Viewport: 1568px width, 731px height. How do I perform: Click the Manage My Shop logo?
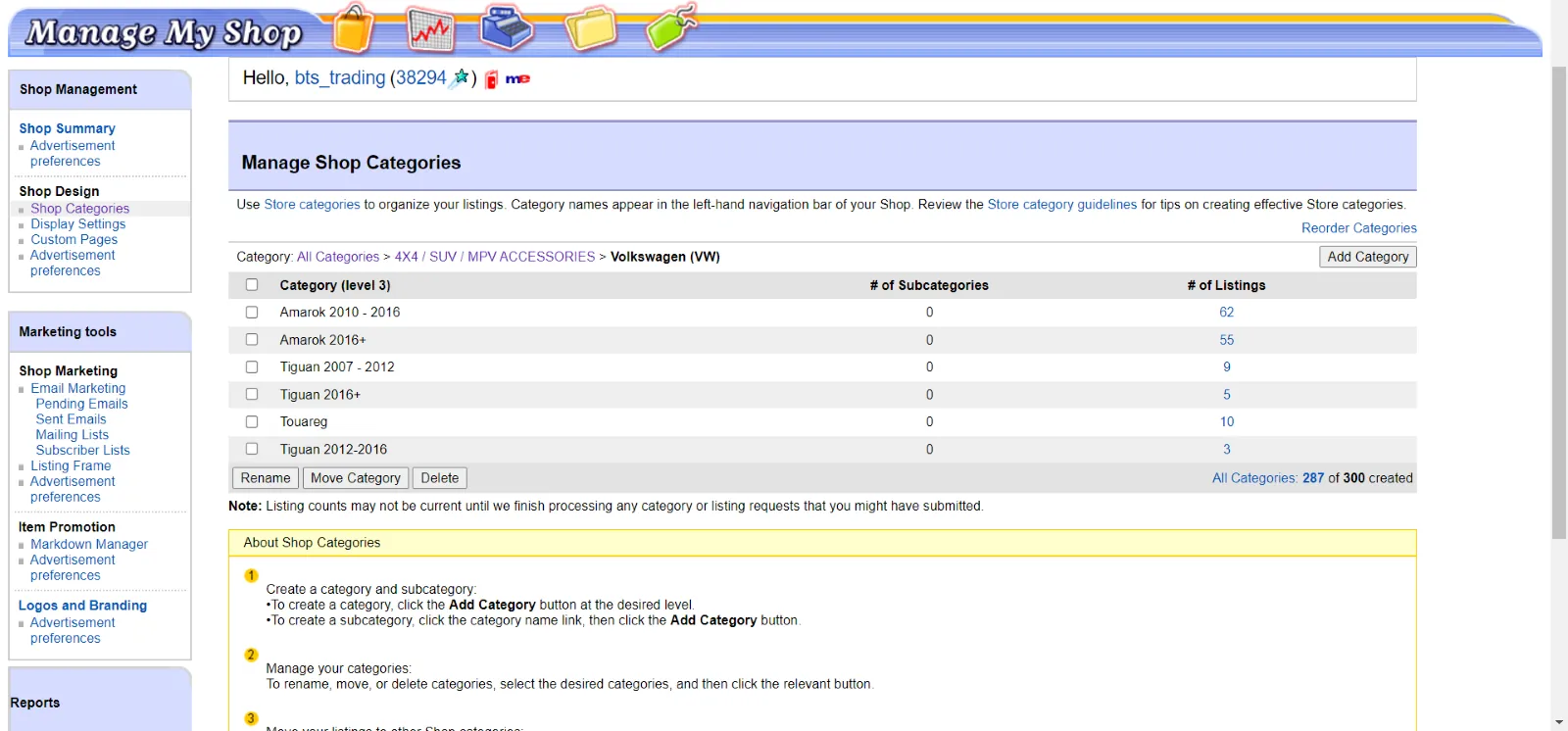coord(164,32)
